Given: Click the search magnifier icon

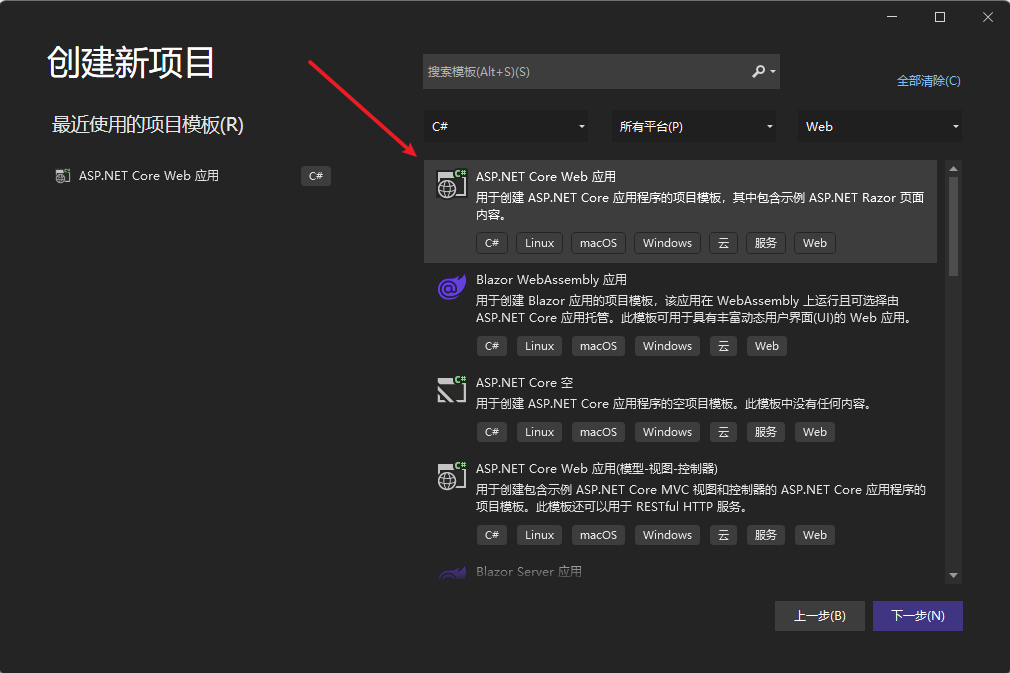Looking at the screenshot, I should coord(758,71).
